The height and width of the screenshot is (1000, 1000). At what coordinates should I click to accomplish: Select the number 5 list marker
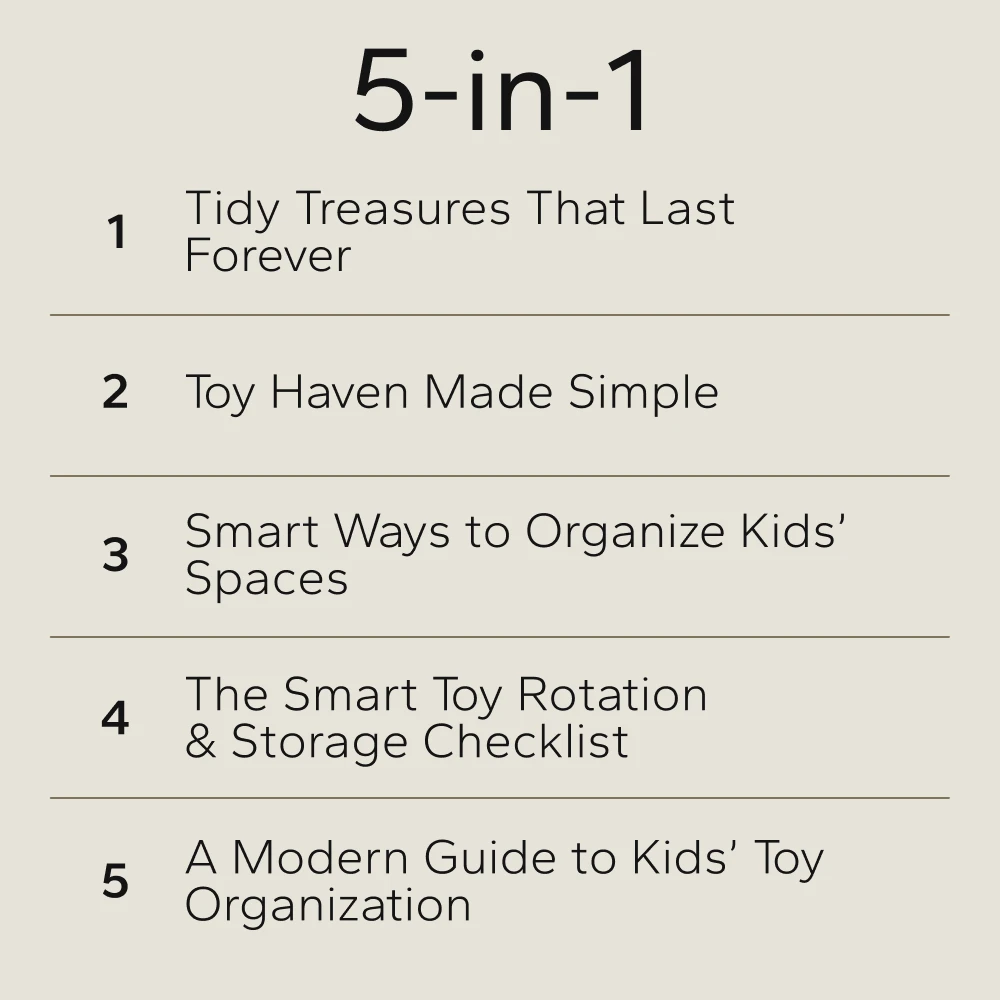[115, 881]
